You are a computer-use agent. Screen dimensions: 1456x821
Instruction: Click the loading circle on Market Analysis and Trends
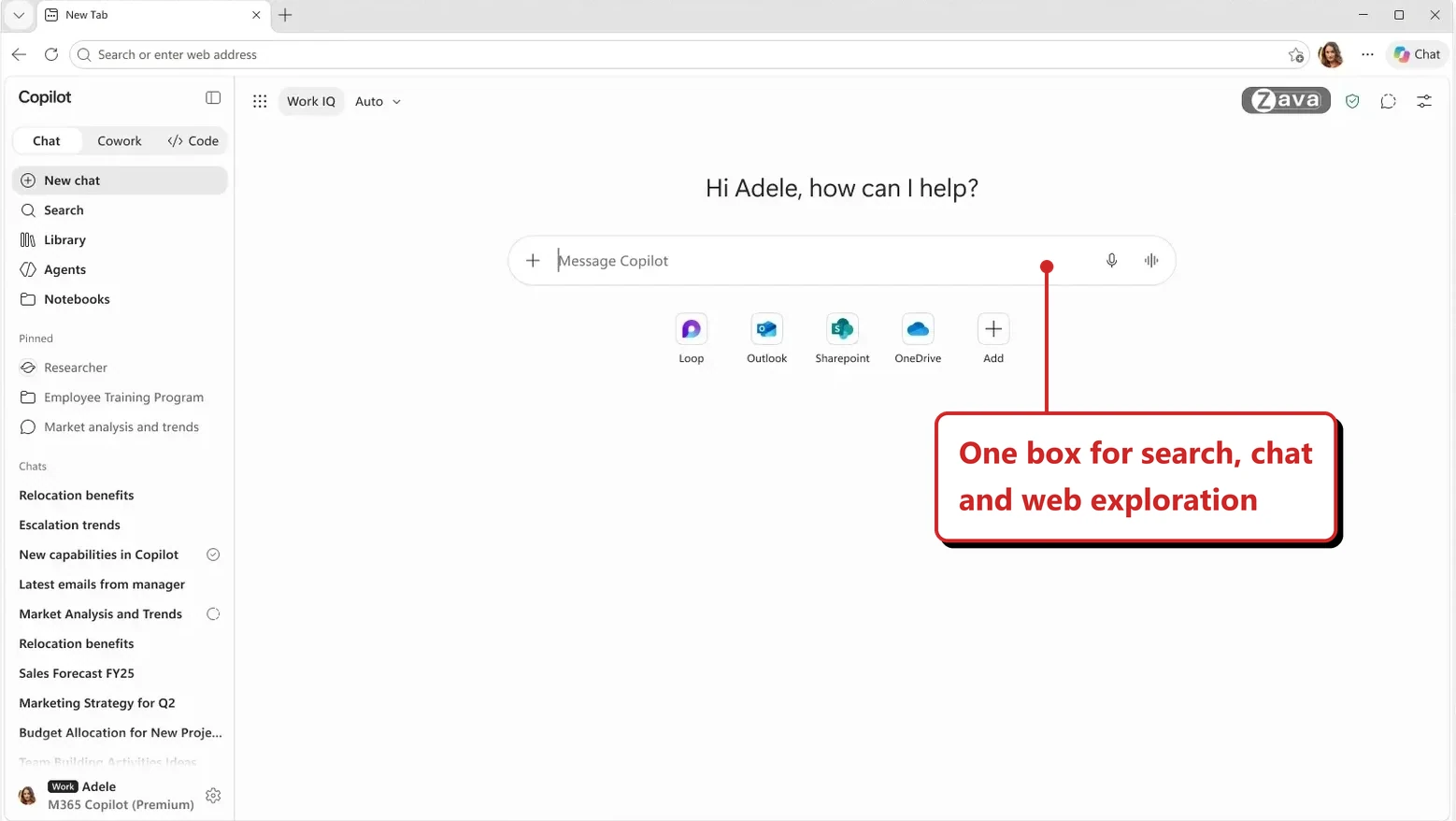click(213, 614)
